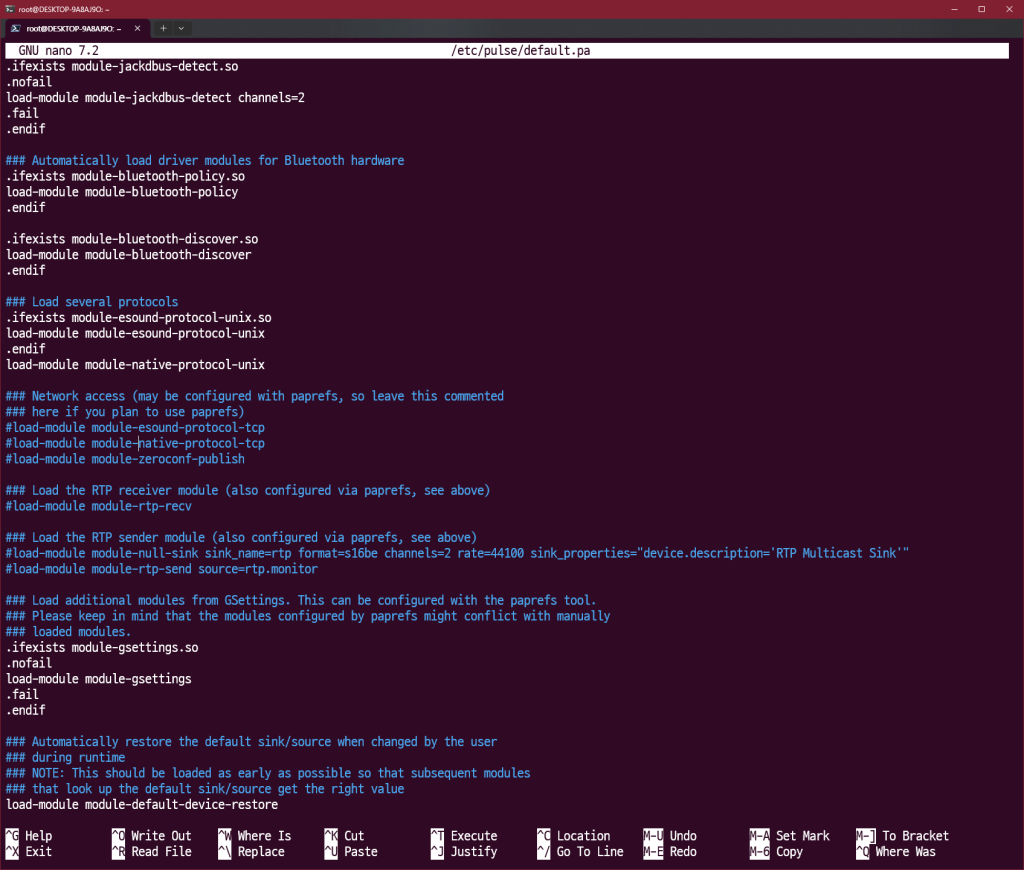Minimize the terminal window

click(952, 8)
